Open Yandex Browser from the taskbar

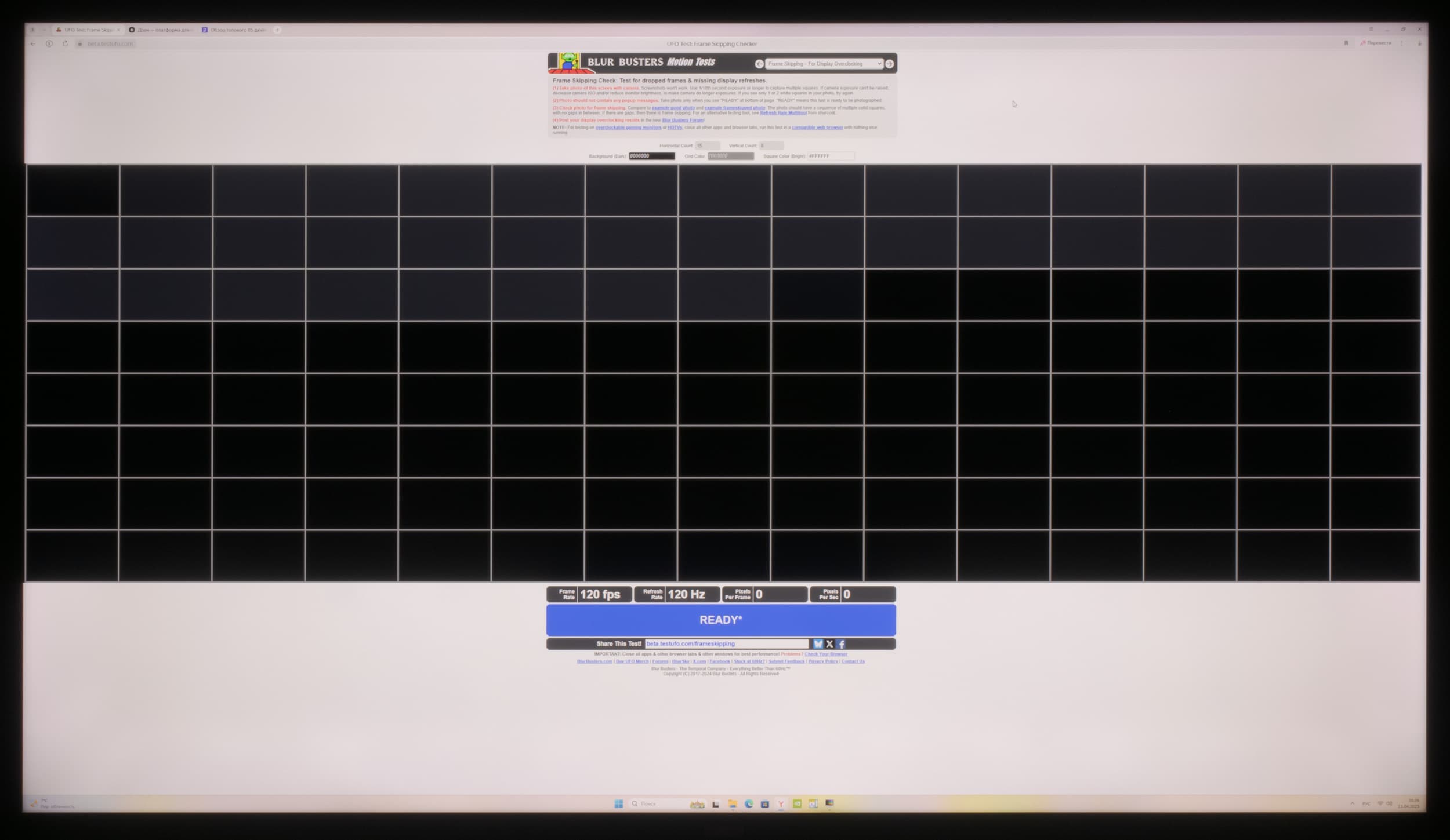click(781, 803)
